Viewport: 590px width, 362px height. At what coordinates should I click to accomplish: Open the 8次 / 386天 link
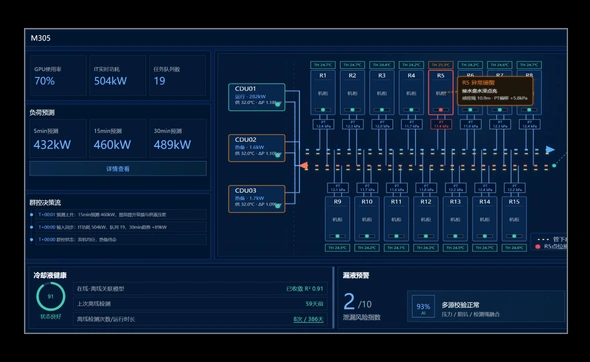click(x=308, y=319)
